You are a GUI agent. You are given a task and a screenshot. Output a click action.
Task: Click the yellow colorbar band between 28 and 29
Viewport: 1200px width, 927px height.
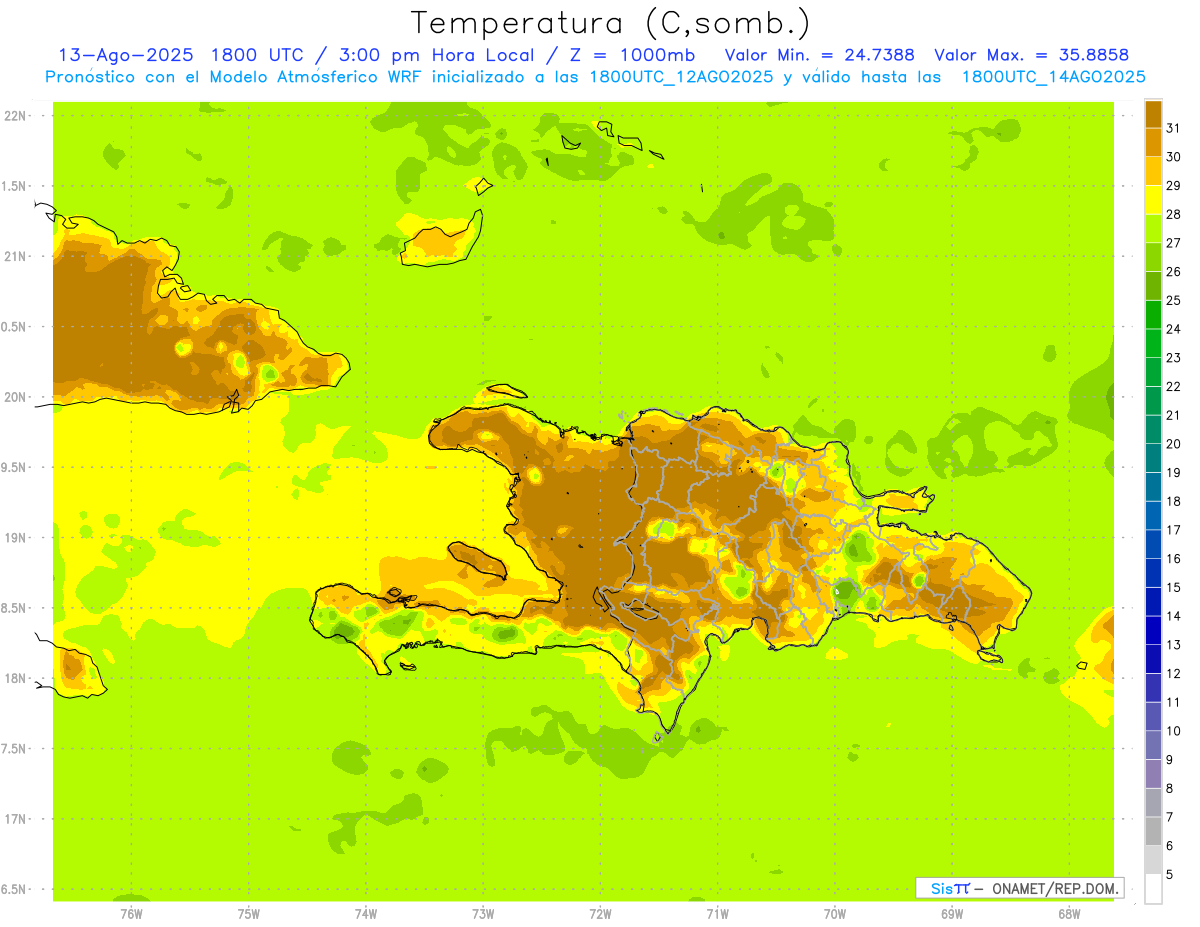[1153, 200]
